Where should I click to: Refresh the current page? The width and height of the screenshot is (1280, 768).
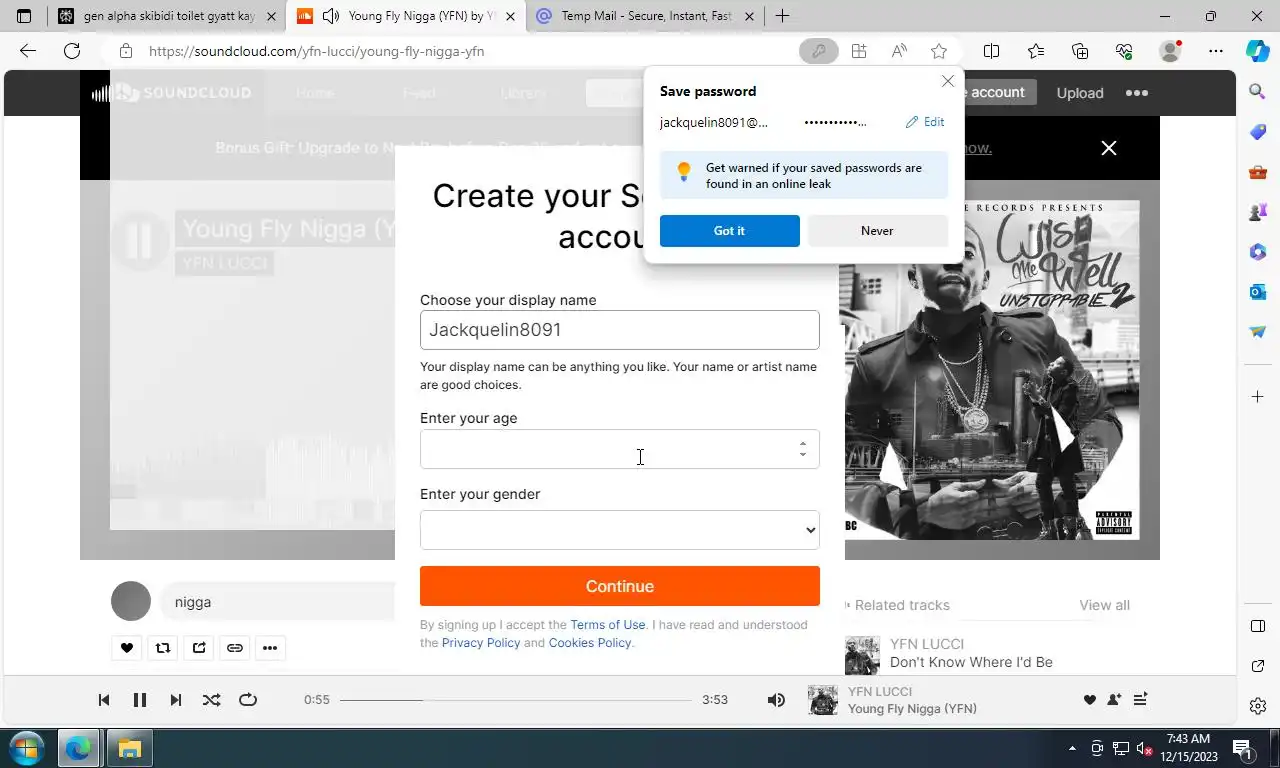[x=72, y=51]
